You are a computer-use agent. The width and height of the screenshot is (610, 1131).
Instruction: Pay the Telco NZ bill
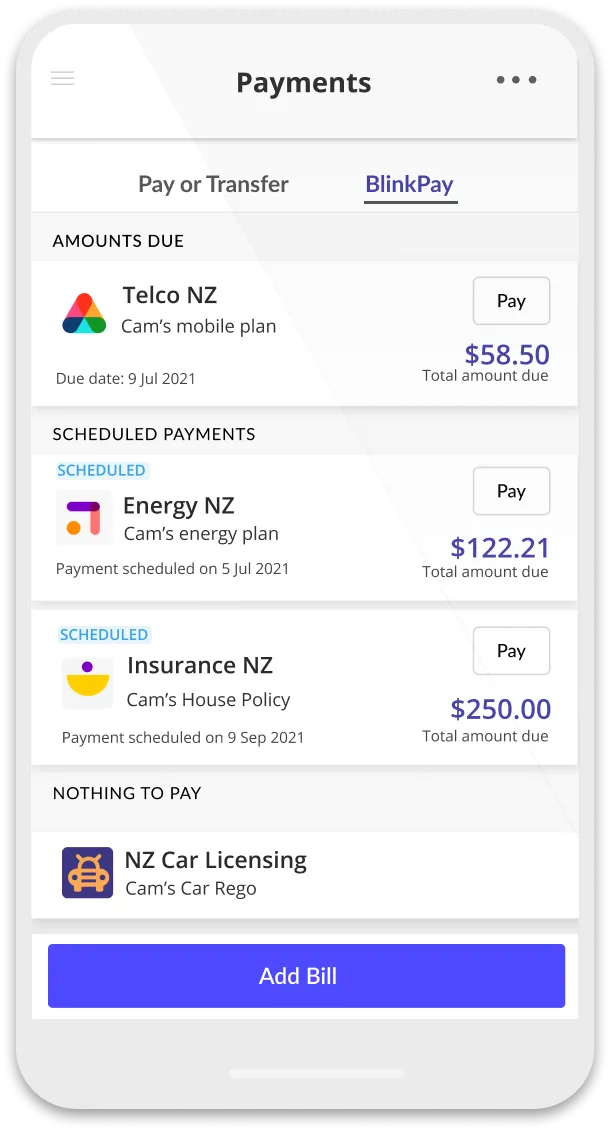[x=511, y=300]
